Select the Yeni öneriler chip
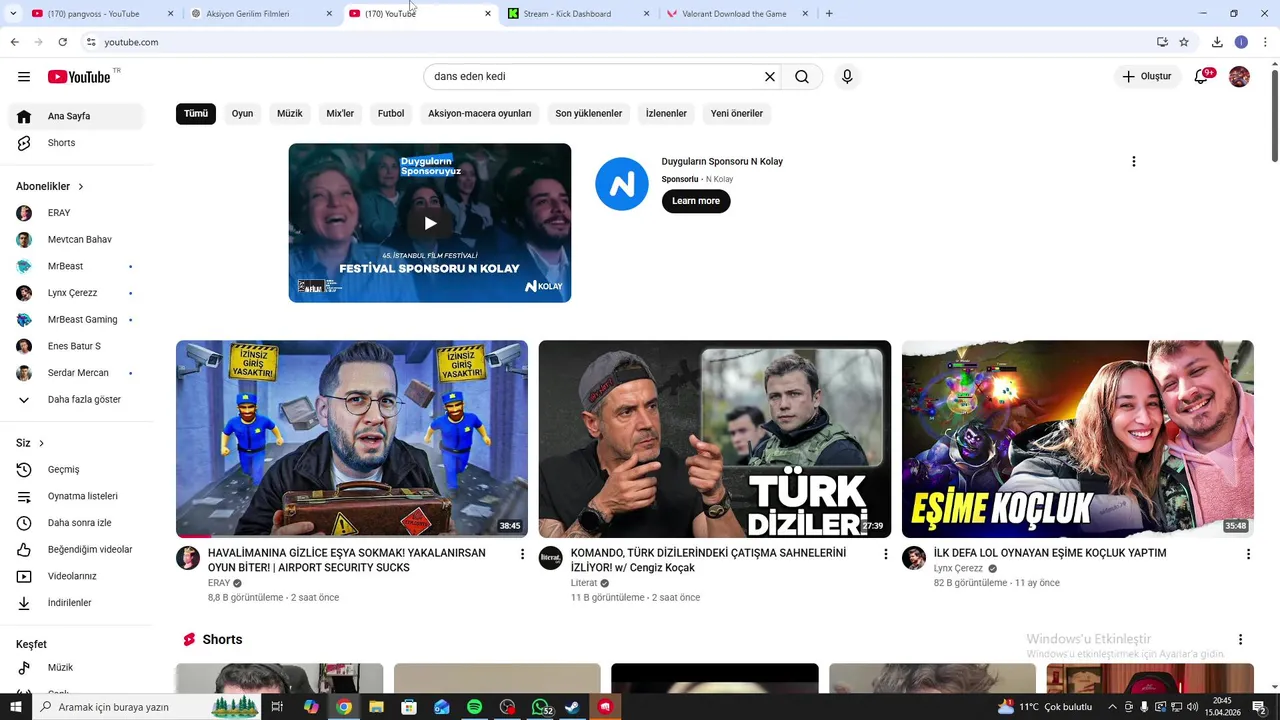 (x=737, y=114)
